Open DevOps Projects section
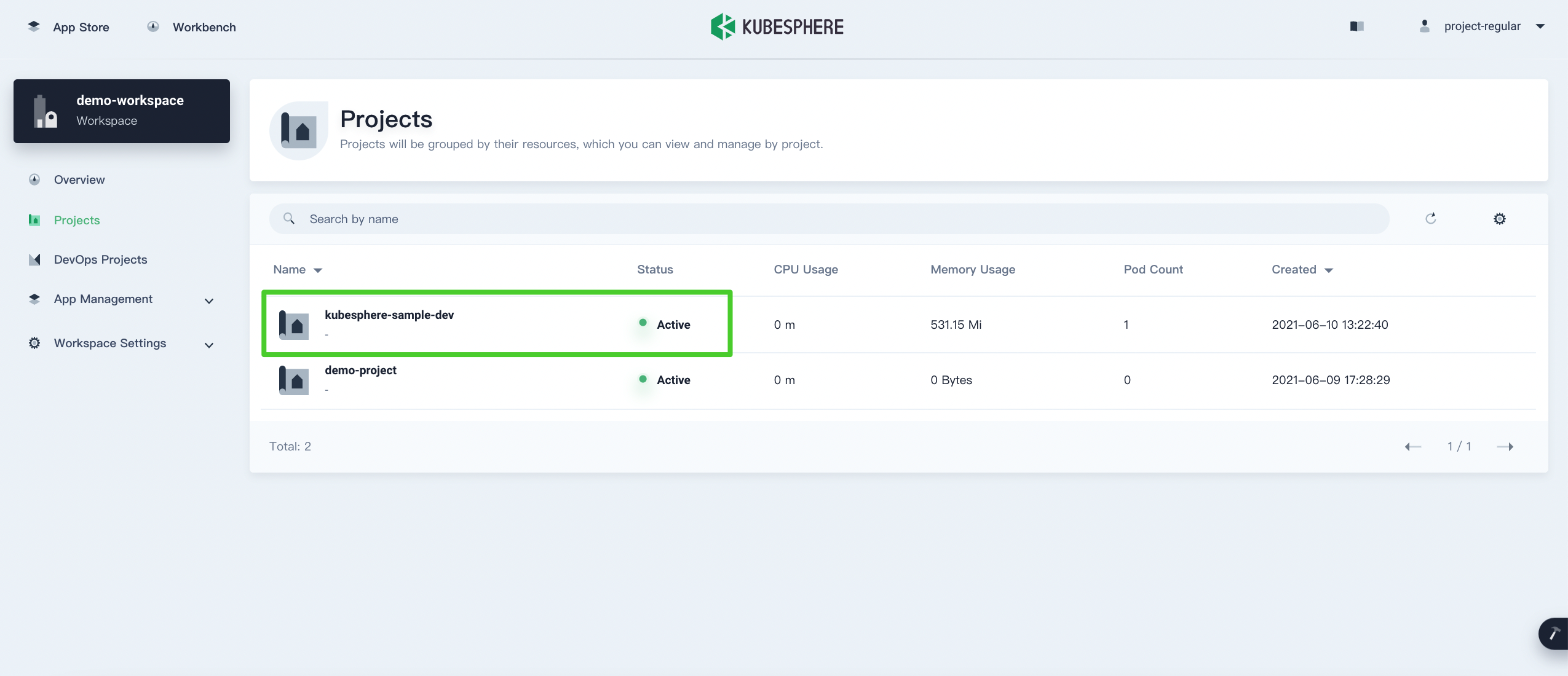Viewport: 1568px width, 676px height. [100, 259]
